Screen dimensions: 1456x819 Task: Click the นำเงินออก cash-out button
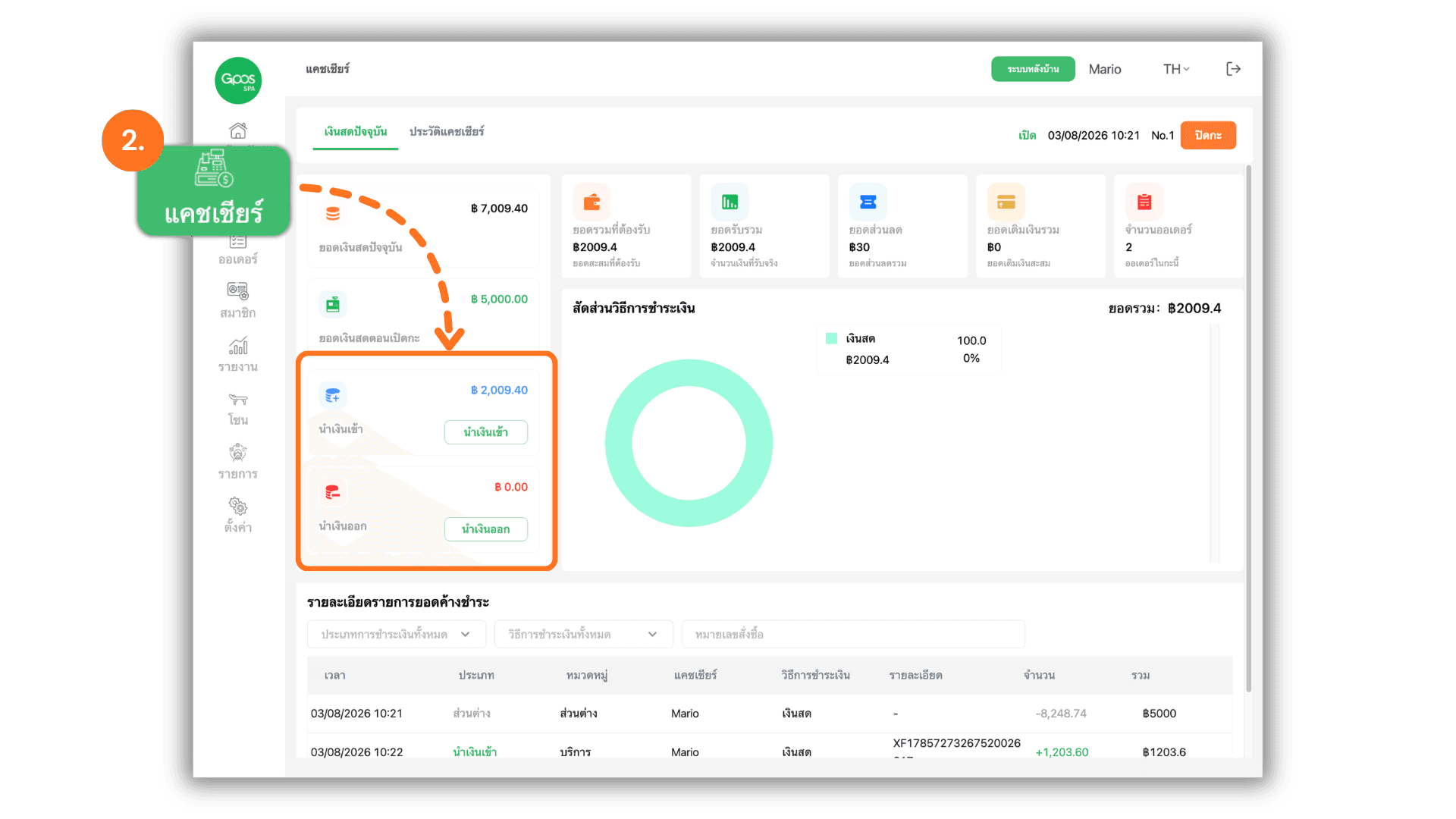click(x=486, y=529)
